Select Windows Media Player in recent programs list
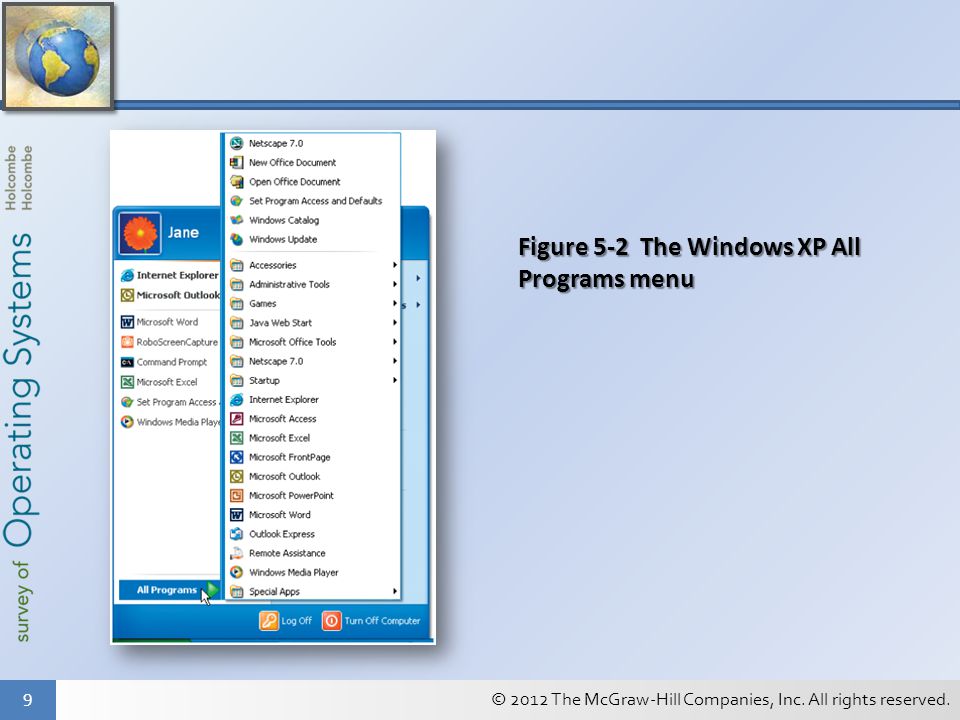960x720 pixels. (169, 422)
